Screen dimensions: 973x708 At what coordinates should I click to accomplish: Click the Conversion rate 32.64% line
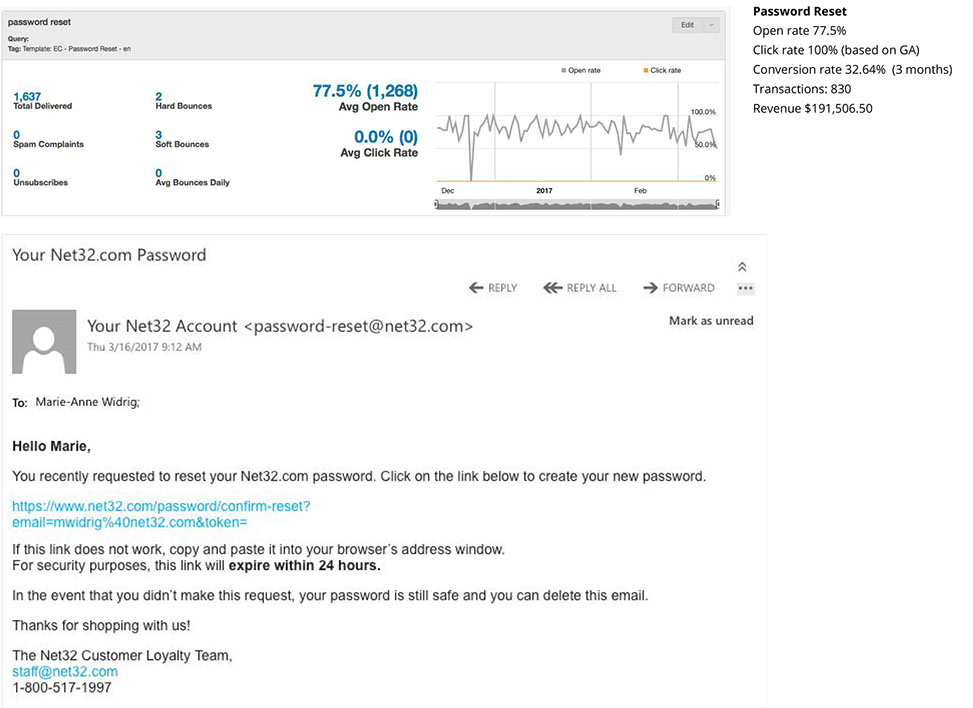coord(853,69)
